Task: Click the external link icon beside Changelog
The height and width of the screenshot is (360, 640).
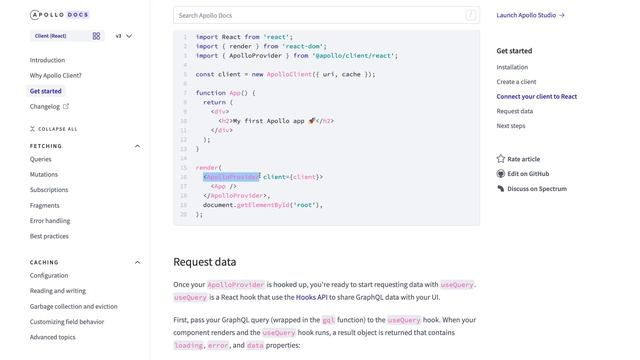Action: (x=66, y=107)
